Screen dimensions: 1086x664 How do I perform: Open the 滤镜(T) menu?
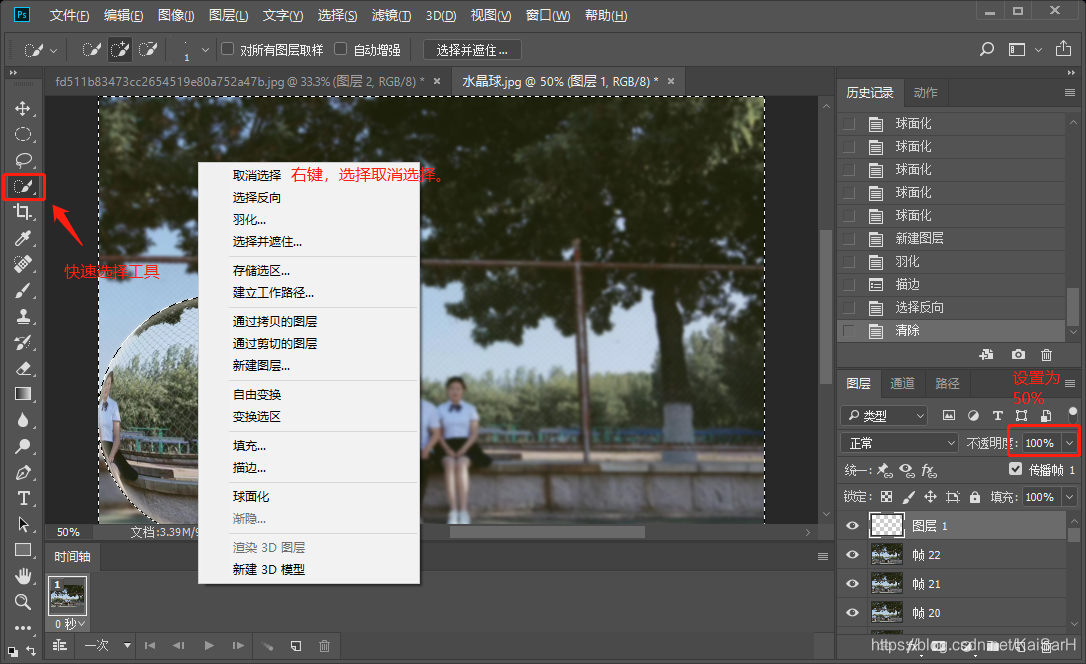[391, 15]
